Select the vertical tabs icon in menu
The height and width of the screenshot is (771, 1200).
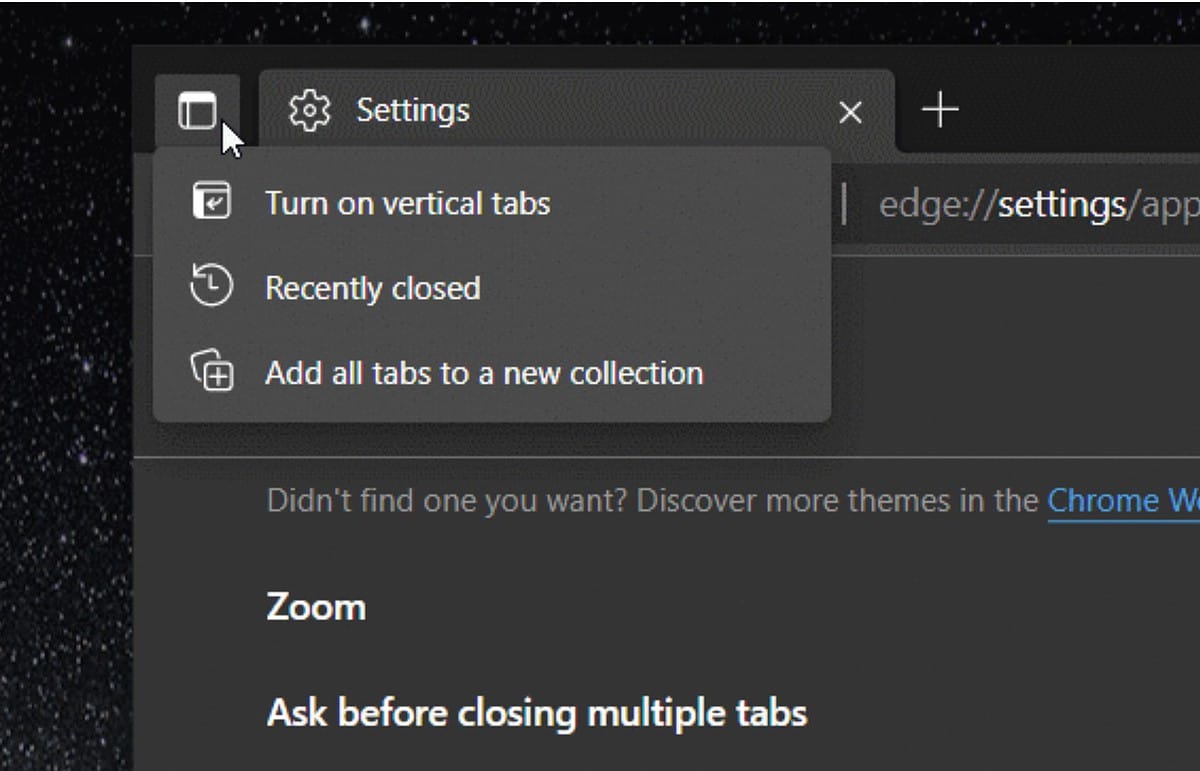coord(212,202)
